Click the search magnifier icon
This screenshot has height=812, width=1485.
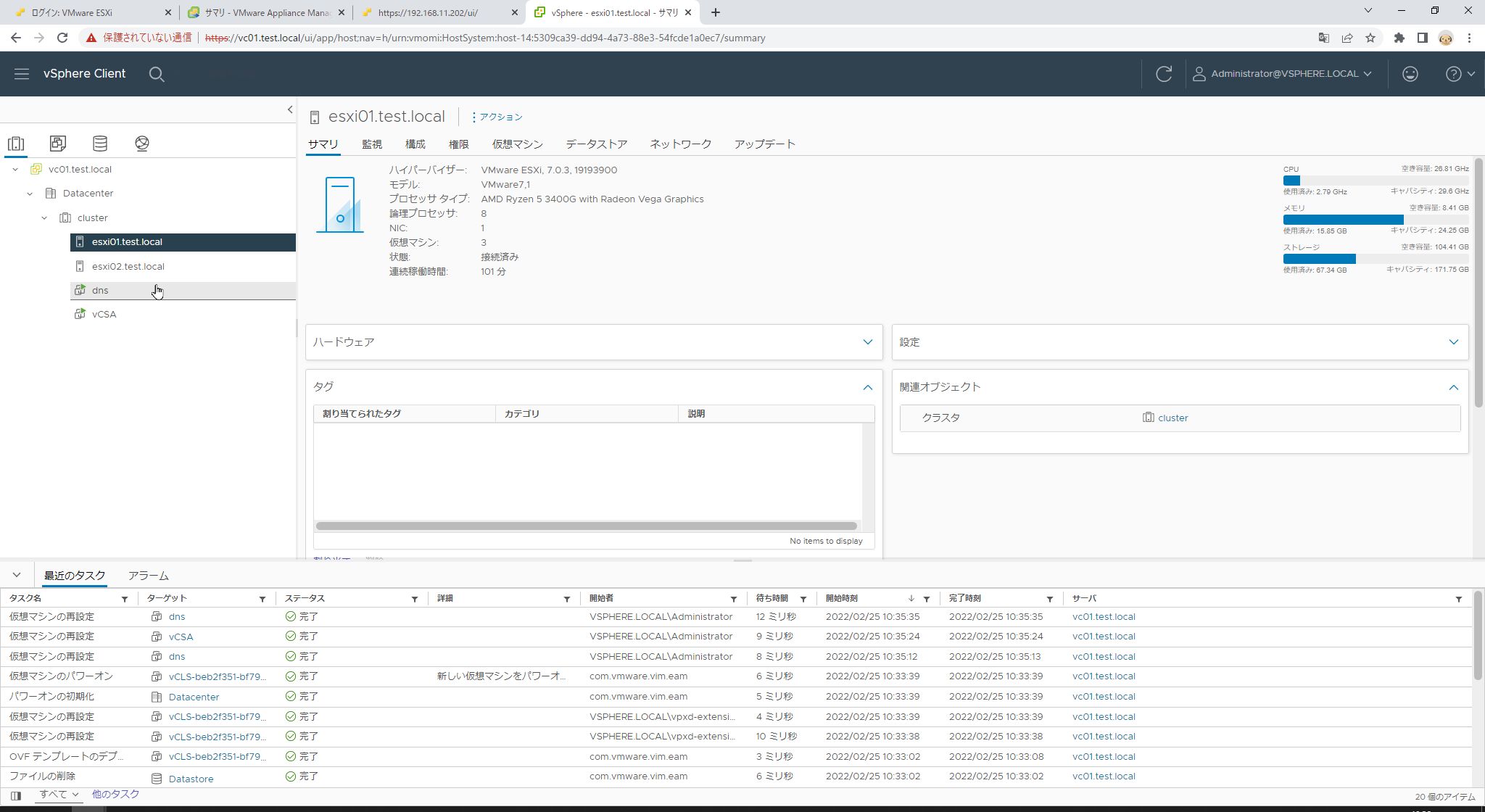pyautogui.click(x=156, y=74)
